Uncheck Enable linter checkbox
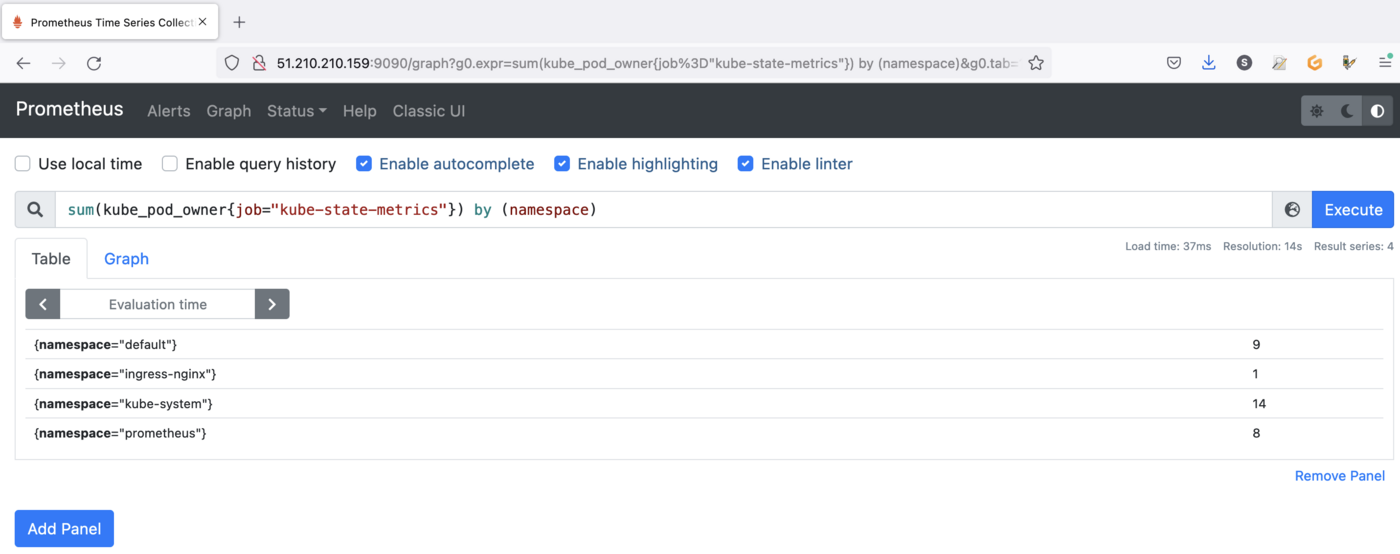 [745, 164]
